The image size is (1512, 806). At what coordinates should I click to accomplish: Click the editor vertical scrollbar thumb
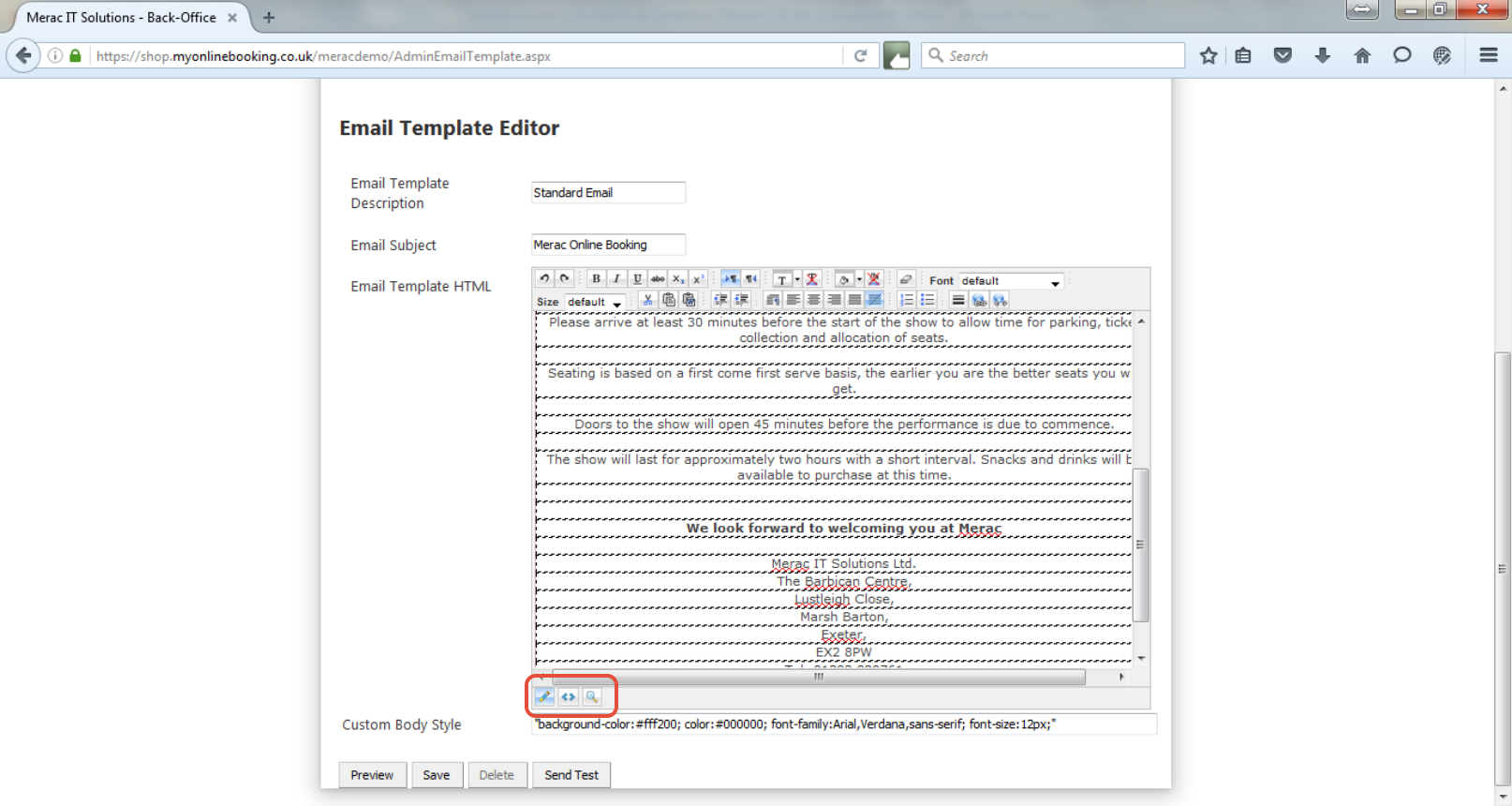point(1141,545)
